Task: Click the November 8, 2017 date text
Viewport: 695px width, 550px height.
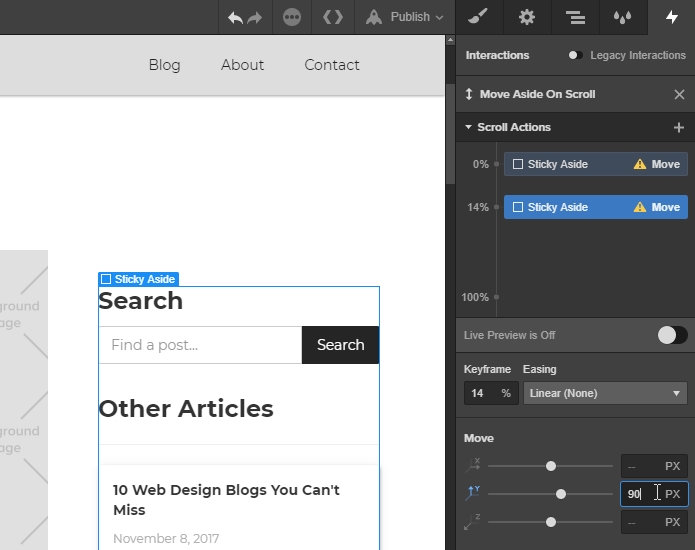Action: 166,538
